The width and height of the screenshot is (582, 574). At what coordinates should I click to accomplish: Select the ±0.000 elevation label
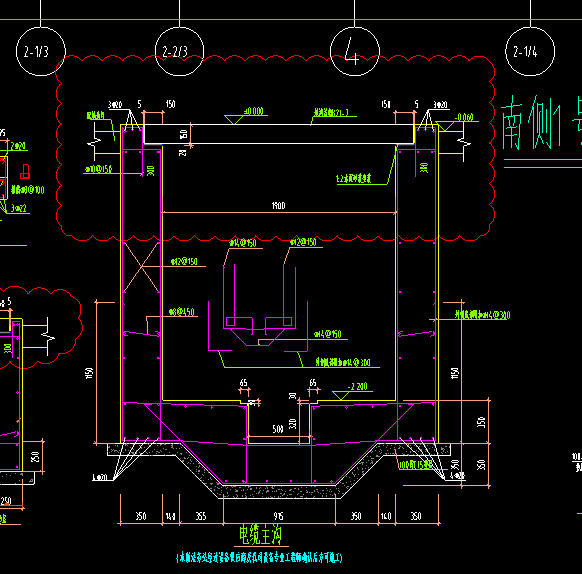254,111
